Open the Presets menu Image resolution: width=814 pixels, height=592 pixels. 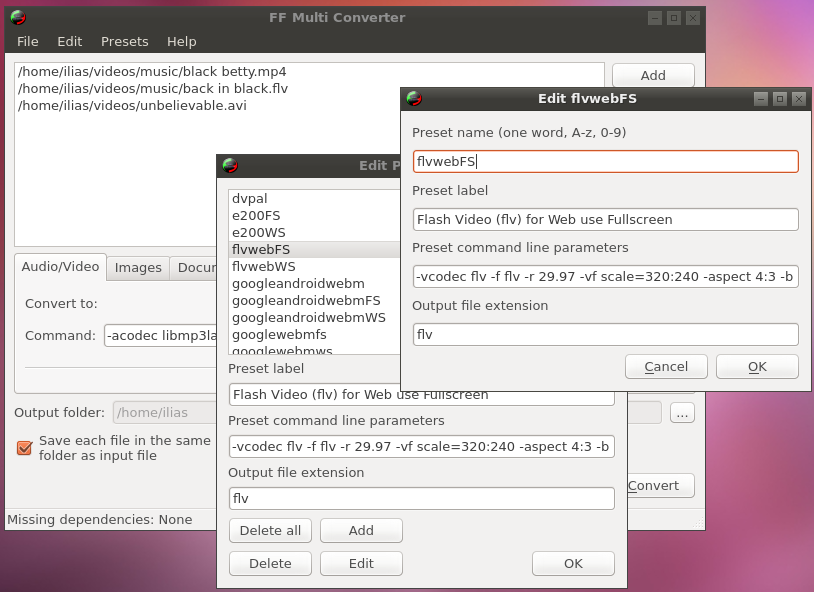(x=125, y=42)
